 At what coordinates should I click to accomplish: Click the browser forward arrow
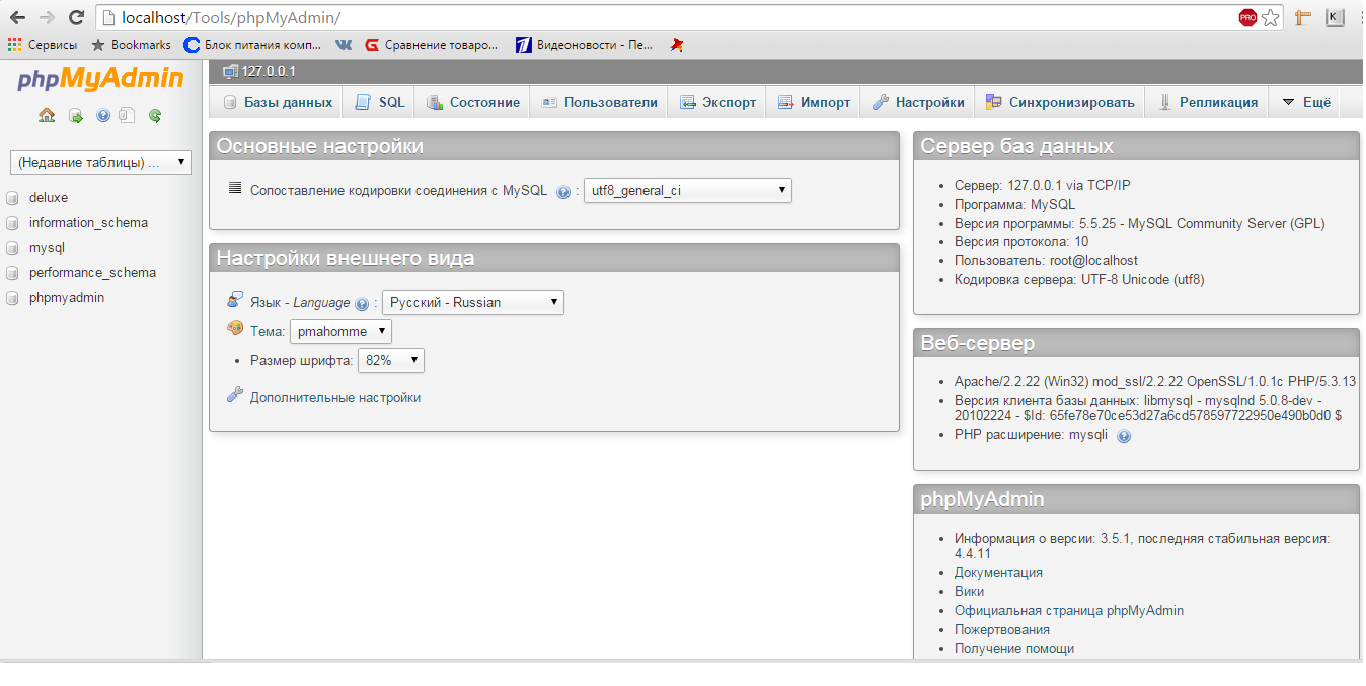pos(46,18)
